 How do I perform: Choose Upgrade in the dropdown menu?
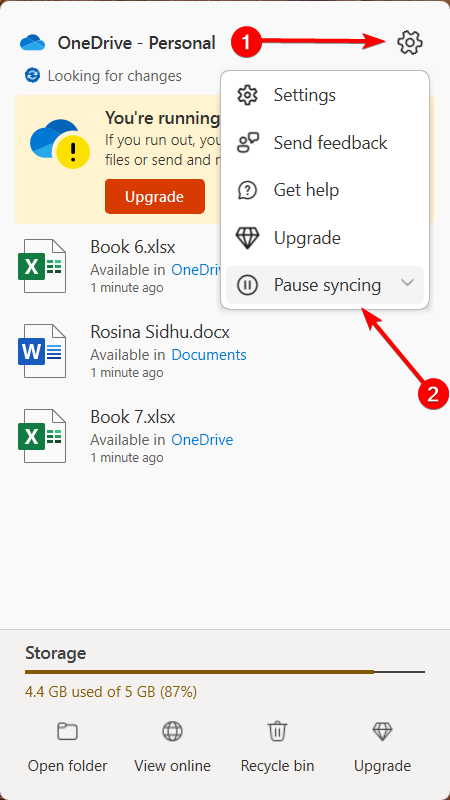pyautogui.click(x=325, y=238)
